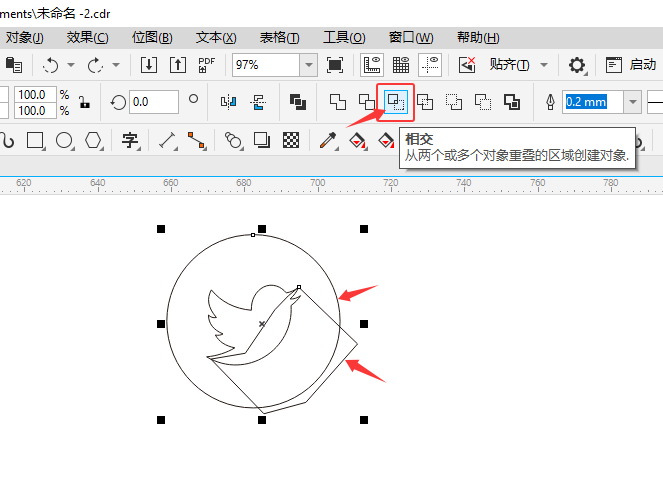Click the top-center selection handle
This screenshot has width=663, height=501.
coord(262,229)
